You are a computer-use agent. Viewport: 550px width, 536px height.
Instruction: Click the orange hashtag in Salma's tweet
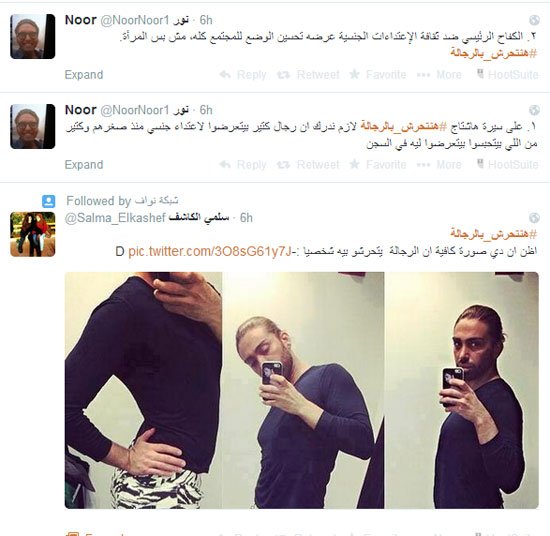[x=494, y=233]
